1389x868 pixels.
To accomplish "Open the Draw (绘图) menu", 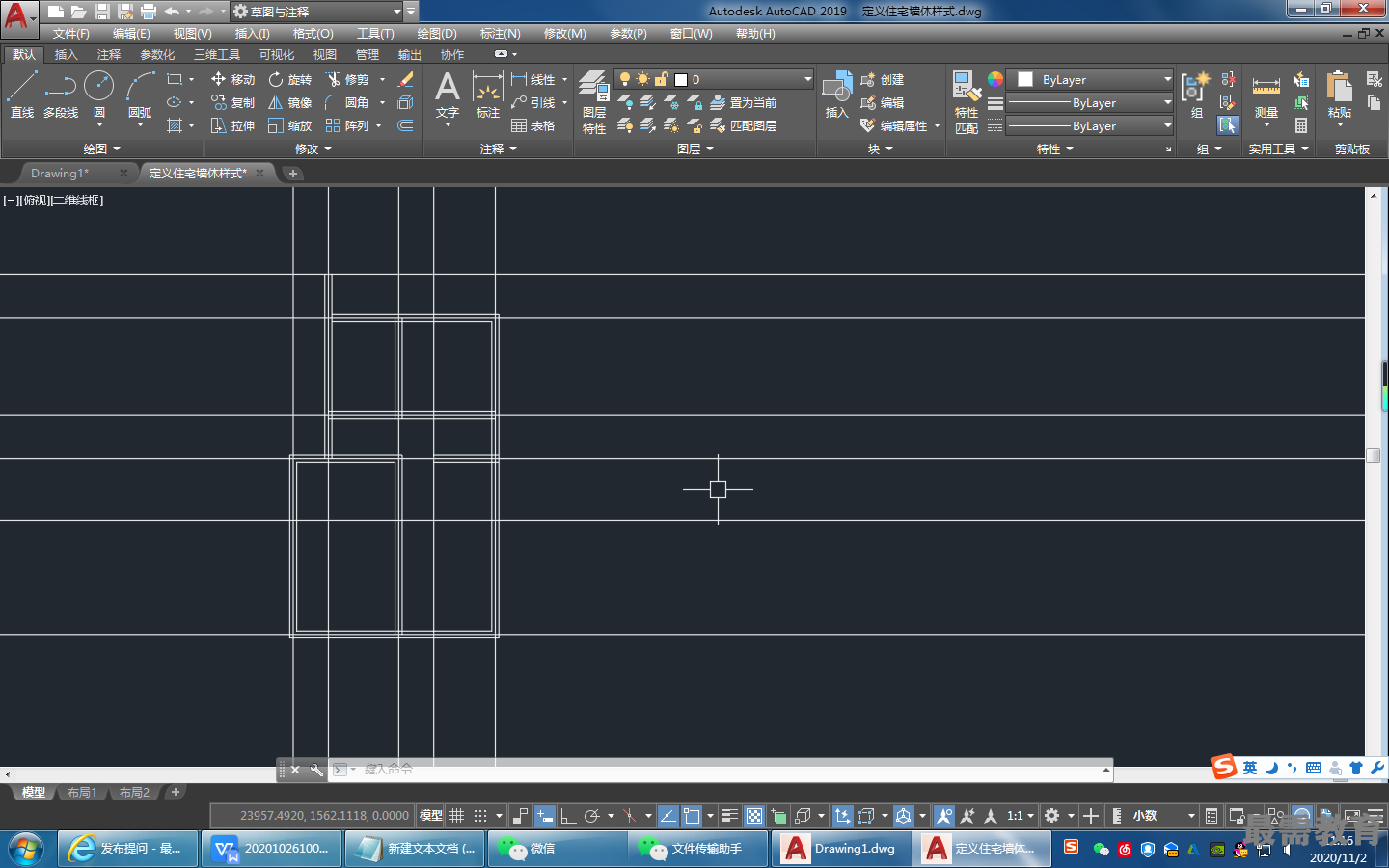I will click(x=437, y=34).
